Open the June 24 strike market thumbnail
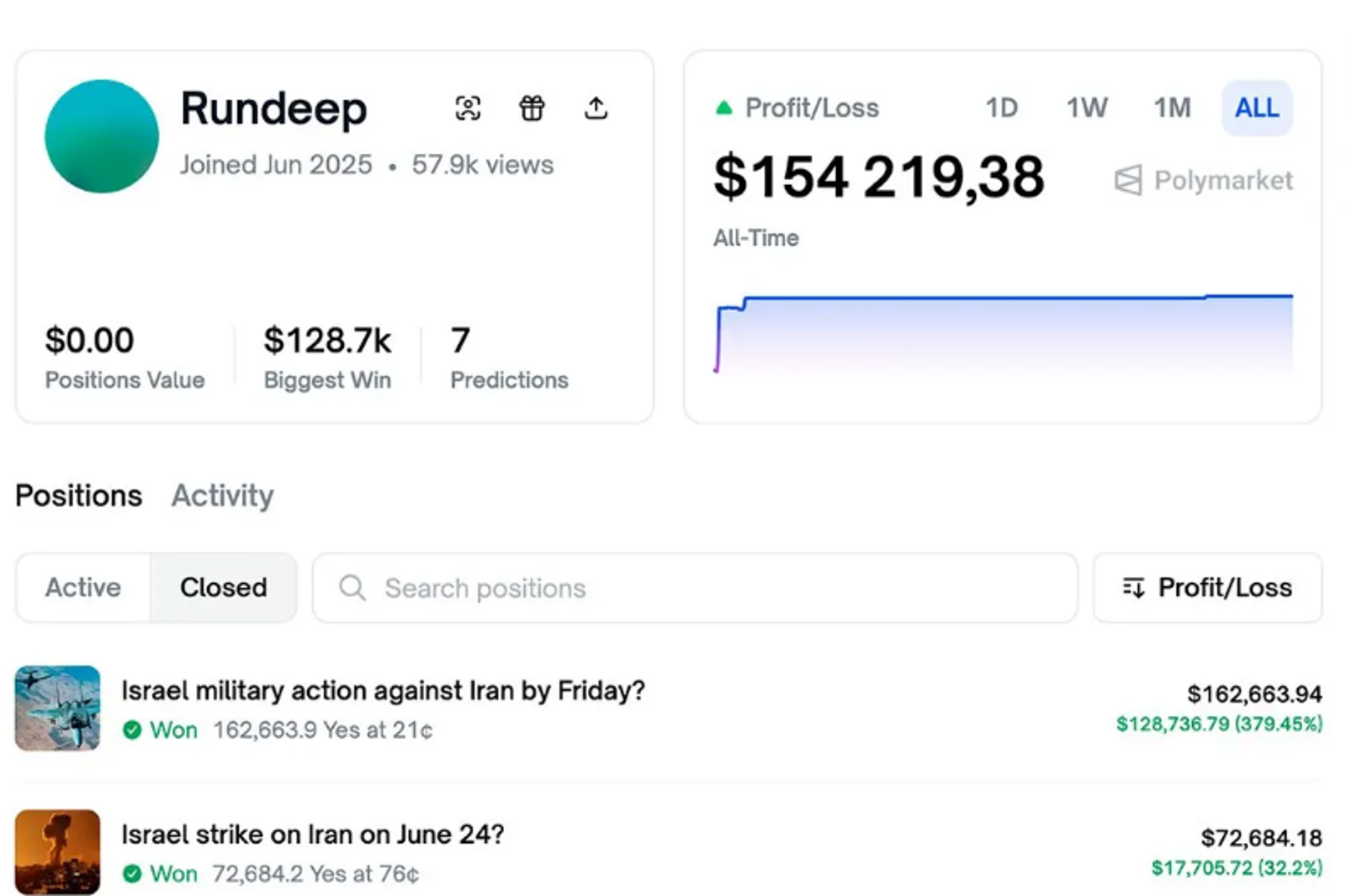Screen dimensions: 1346x896 point(57,851)
